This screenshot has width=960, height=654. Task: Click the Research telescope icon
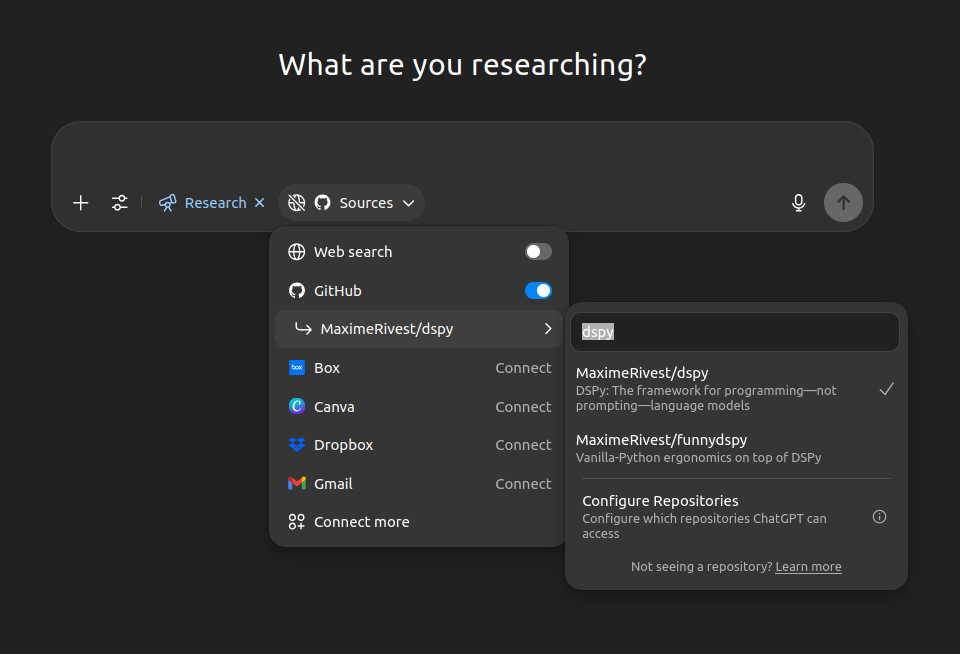[168, 203]
